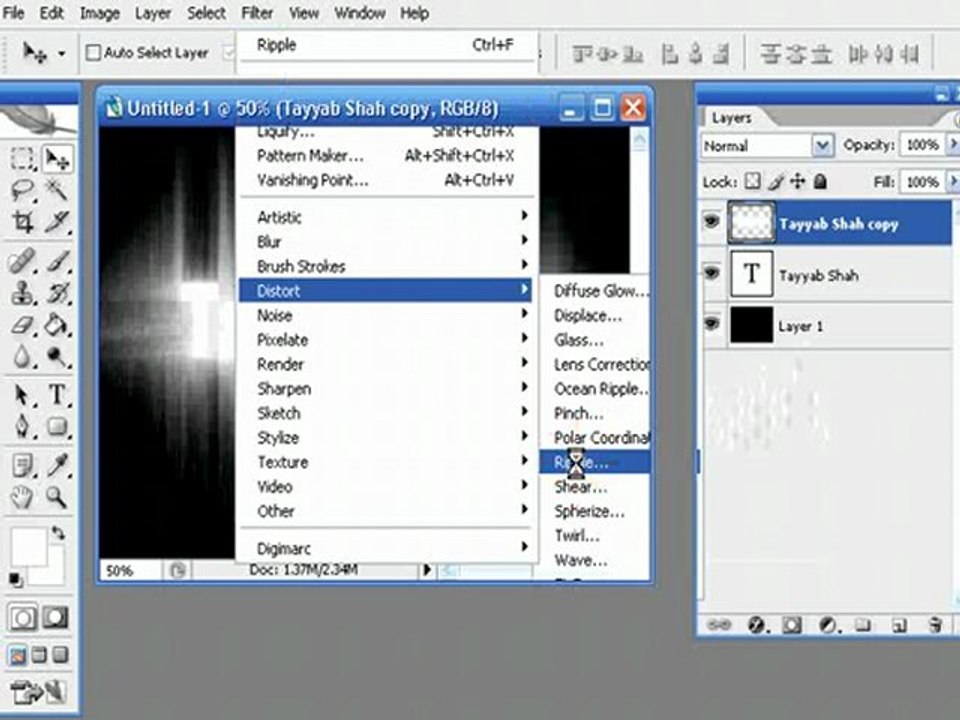Screen dimensions: 960x720
Task: Create a new layer in Layers panel
Action: coord(899,624)
